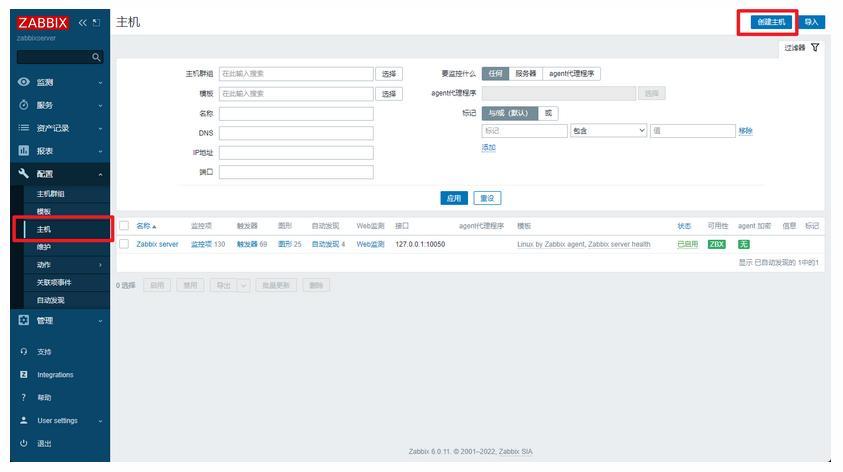Click the 导入 button
This screenshot has width=843, height=472.
[x=811, y=22]
